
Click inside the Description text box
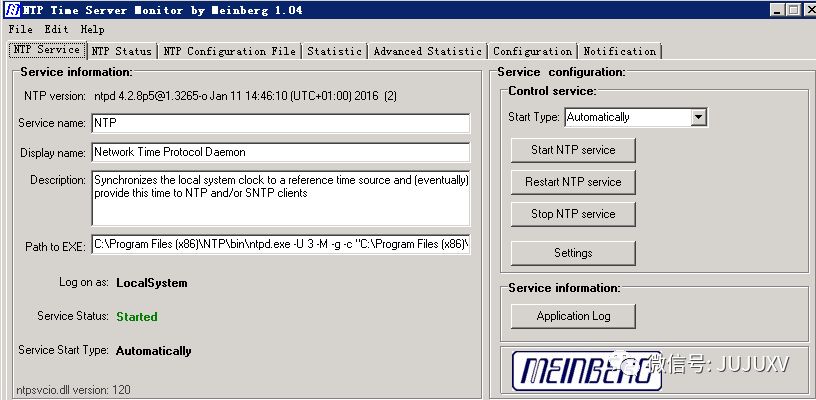tap(281, 198)
